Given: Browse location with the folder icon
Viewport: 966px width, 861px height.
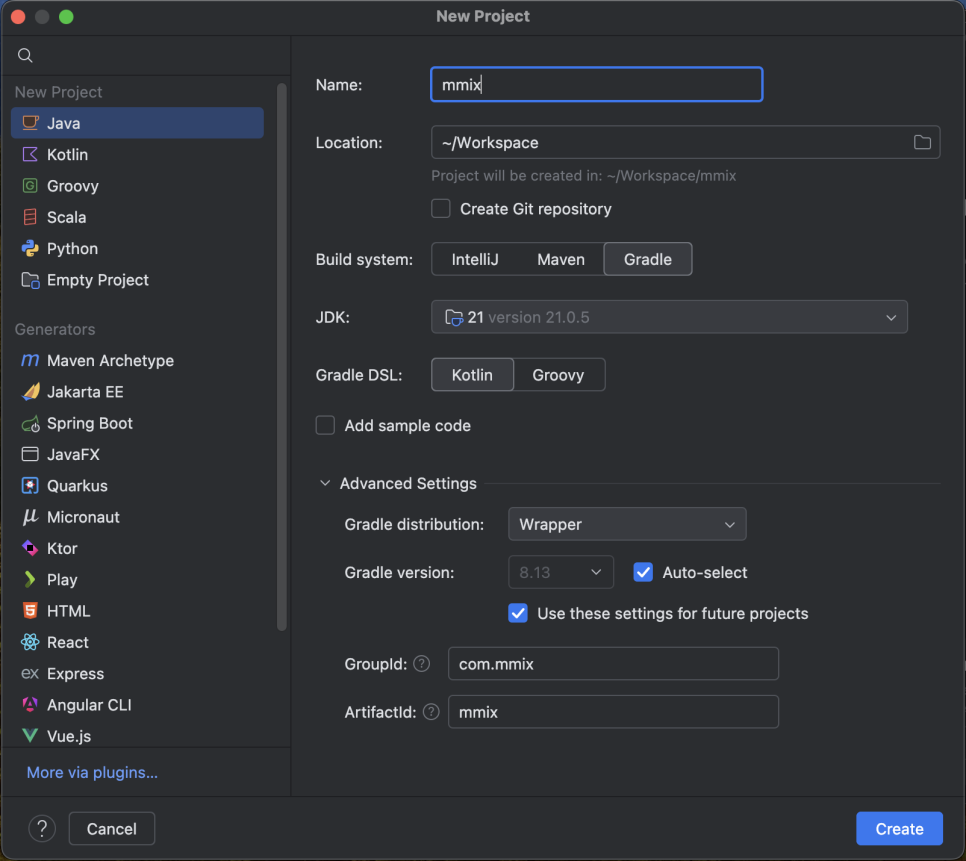Looking at the screenshot, I should coord(922,142).
